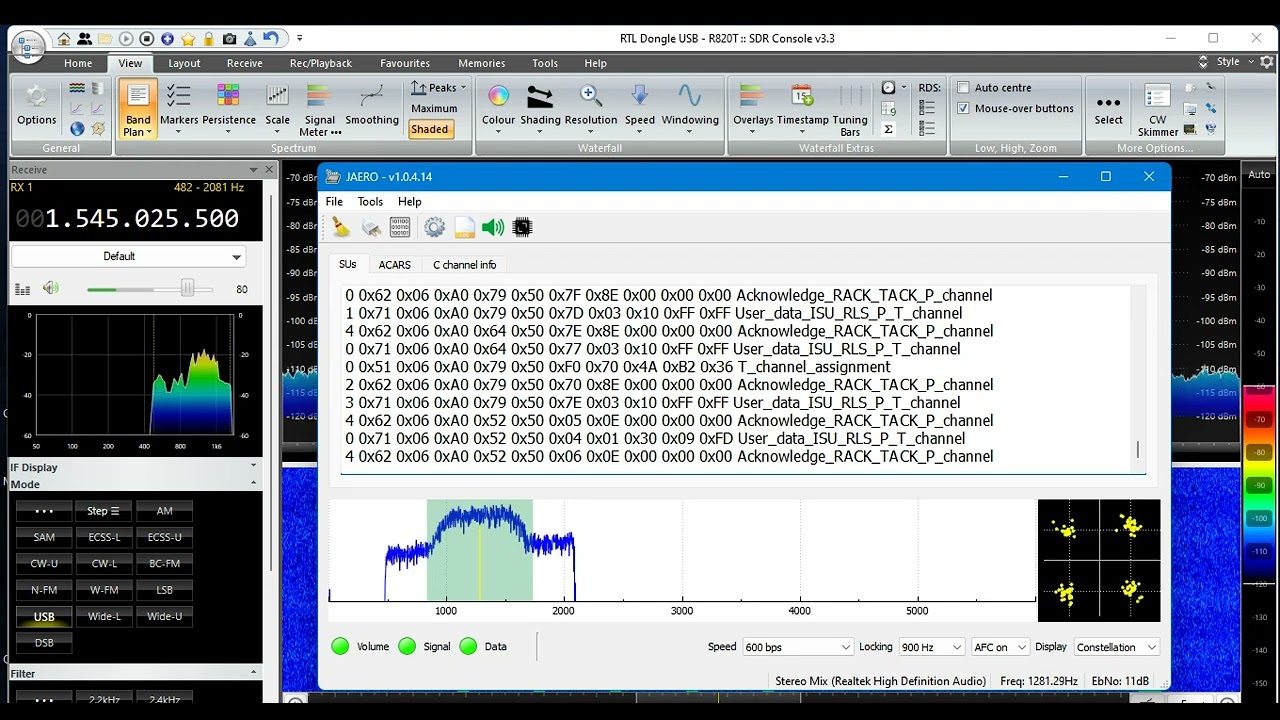Open the JAERO File menu
This screenshot has width=1280, height=720.
pyautogui.click(x=334, y=201)
